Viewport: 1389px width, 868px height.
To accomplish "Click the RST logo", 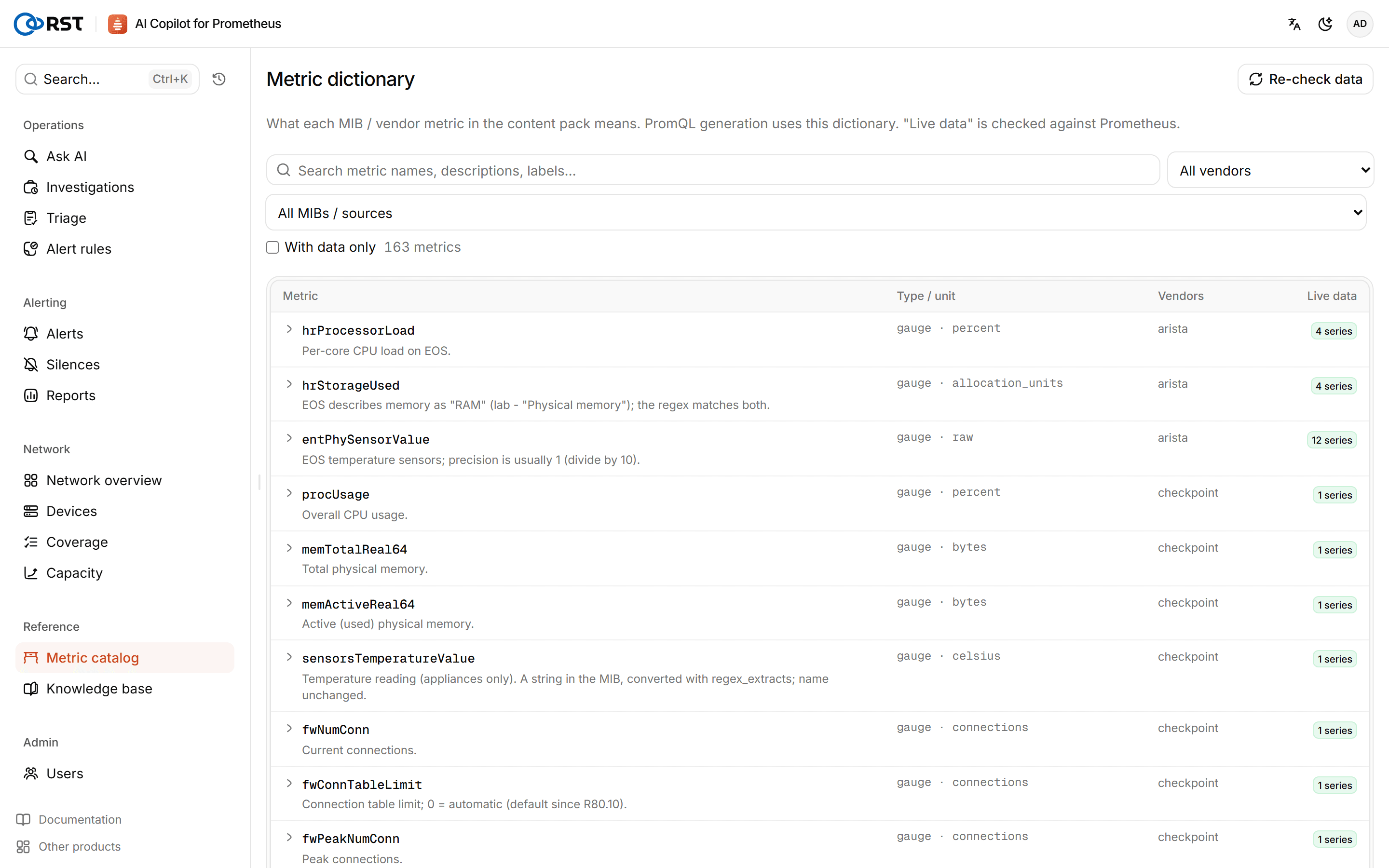I will 48,24.
